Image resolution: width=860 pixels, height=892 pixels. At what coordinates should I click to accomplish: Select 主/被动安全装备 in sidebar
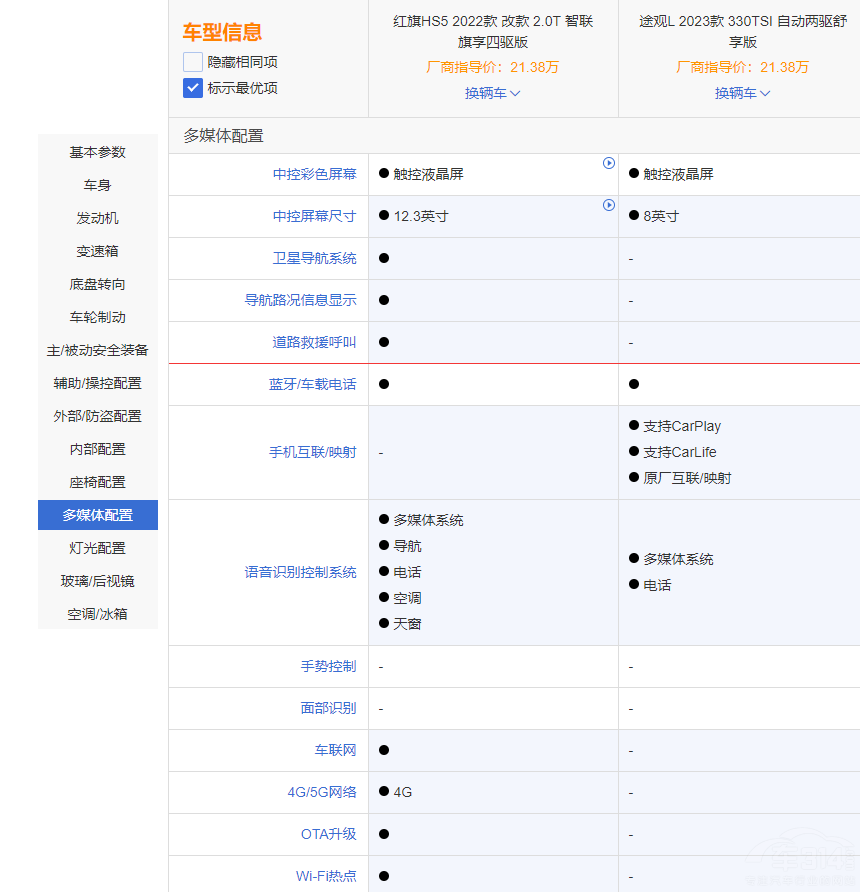point(98,350)
